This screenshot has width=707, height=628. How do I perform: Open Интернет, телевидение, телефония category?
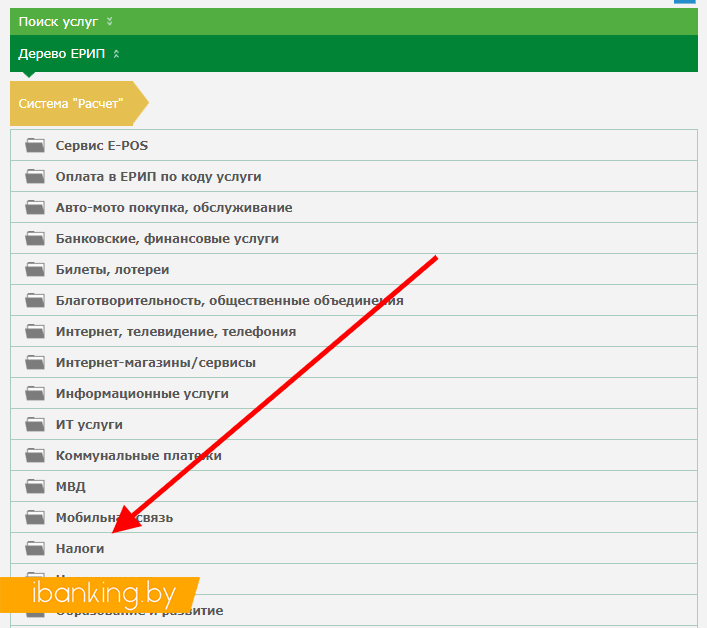click(x=175, y=331)
